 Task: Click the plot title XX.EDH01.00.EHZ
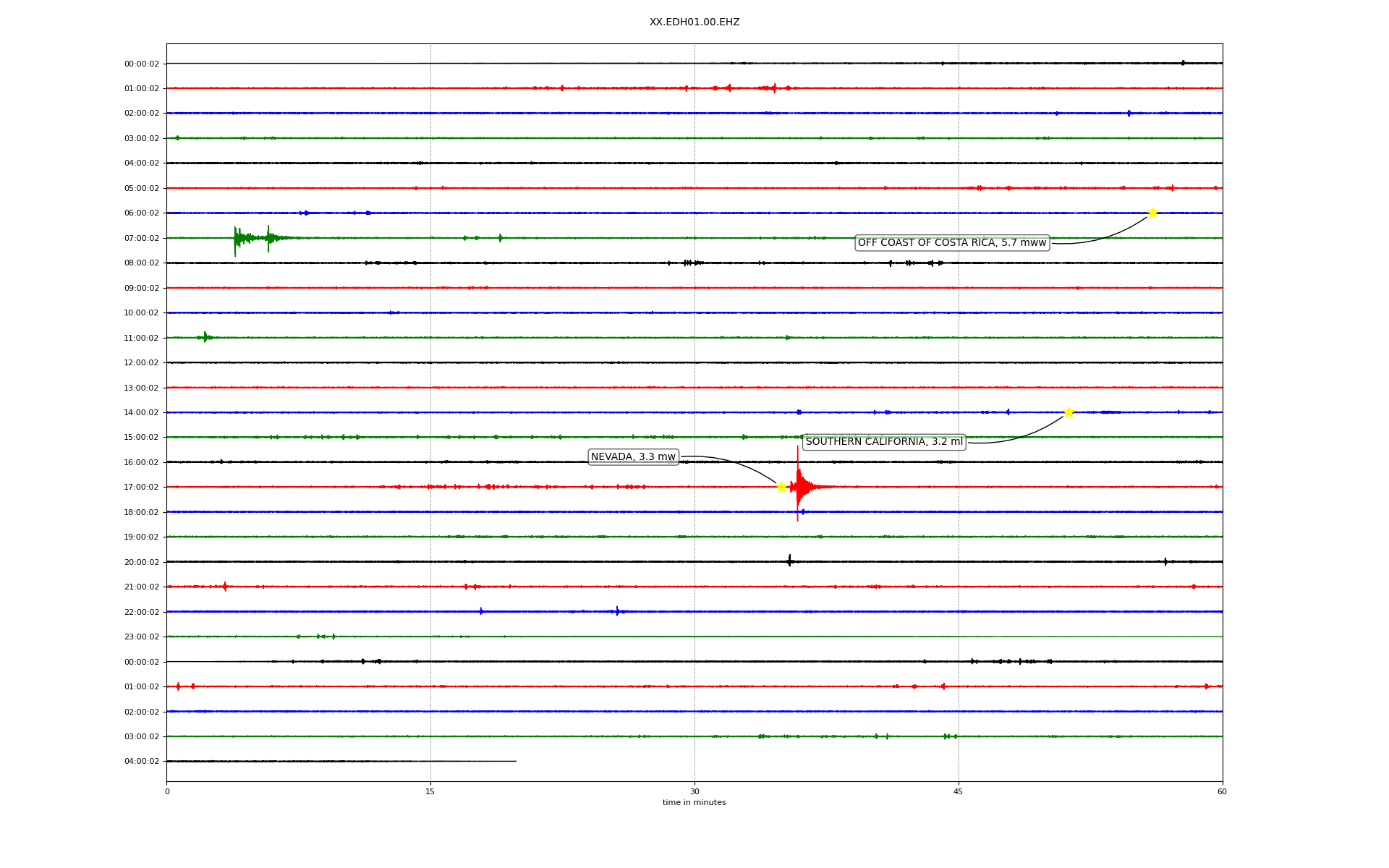[694, 22]
